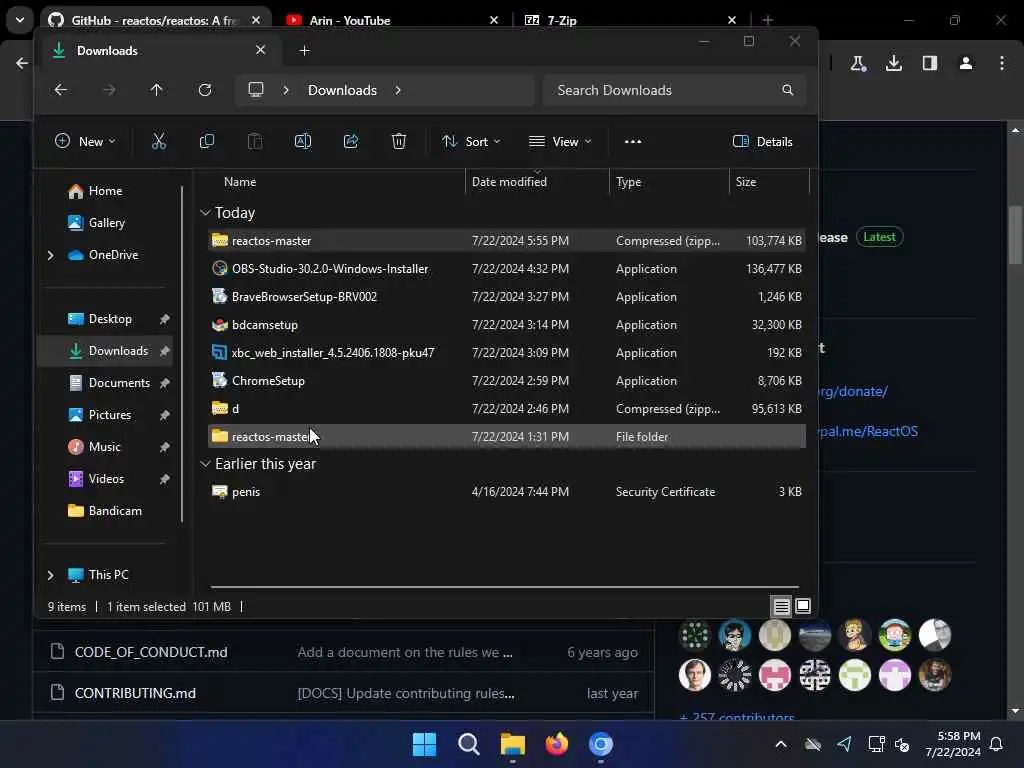Click the Cut scissors icon in toolbar
1024x768 pixels.
point(159,141)
